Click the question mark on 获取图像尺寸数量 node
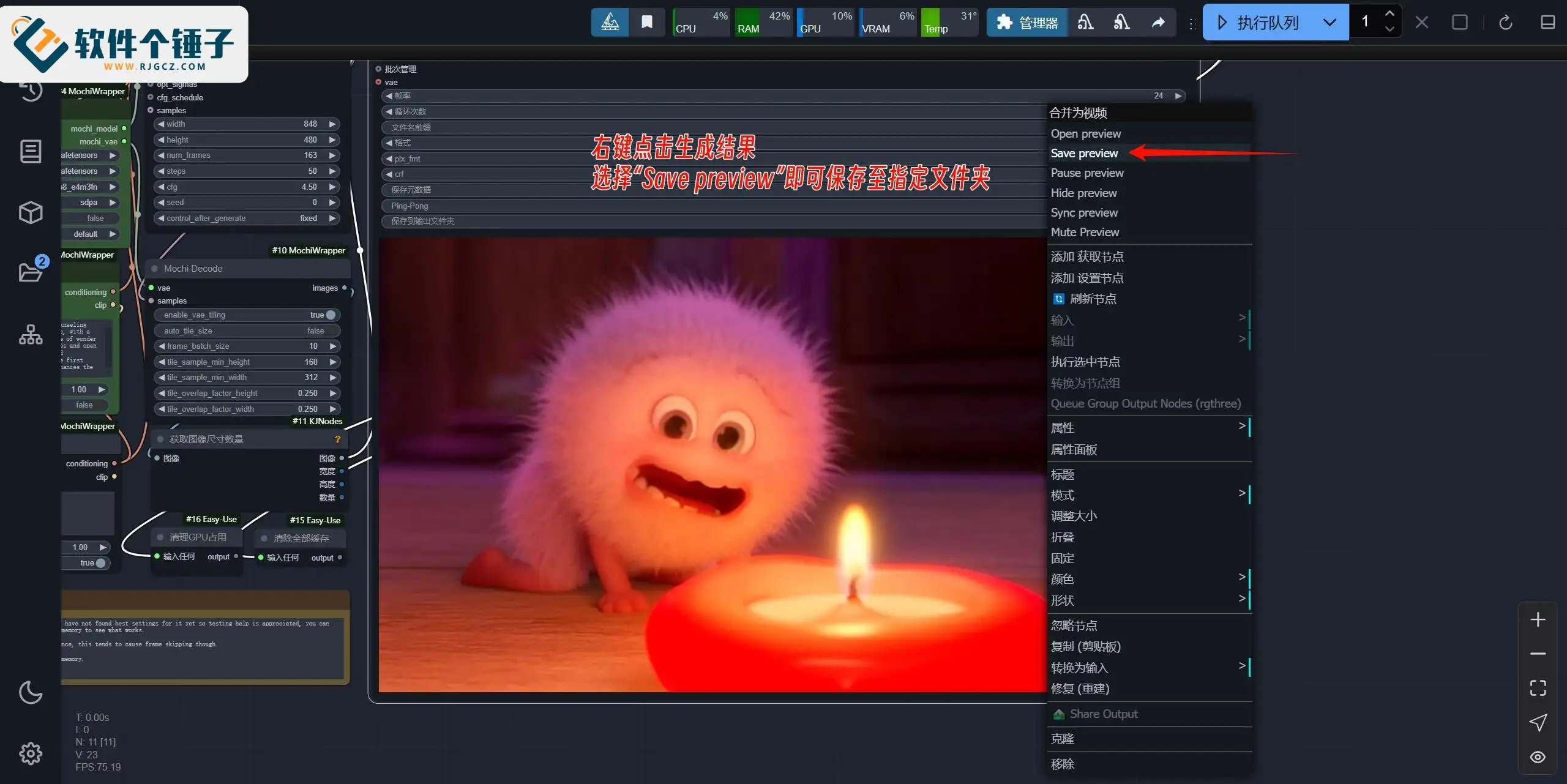Image resolution: width=1567 pixels, height=784 pixels. point(337,439)
